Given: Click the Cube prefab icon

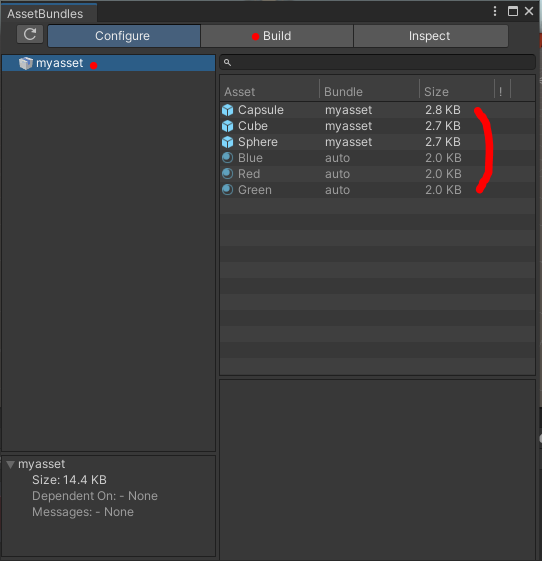Looking at the screenshot, I should coord(228,126).
